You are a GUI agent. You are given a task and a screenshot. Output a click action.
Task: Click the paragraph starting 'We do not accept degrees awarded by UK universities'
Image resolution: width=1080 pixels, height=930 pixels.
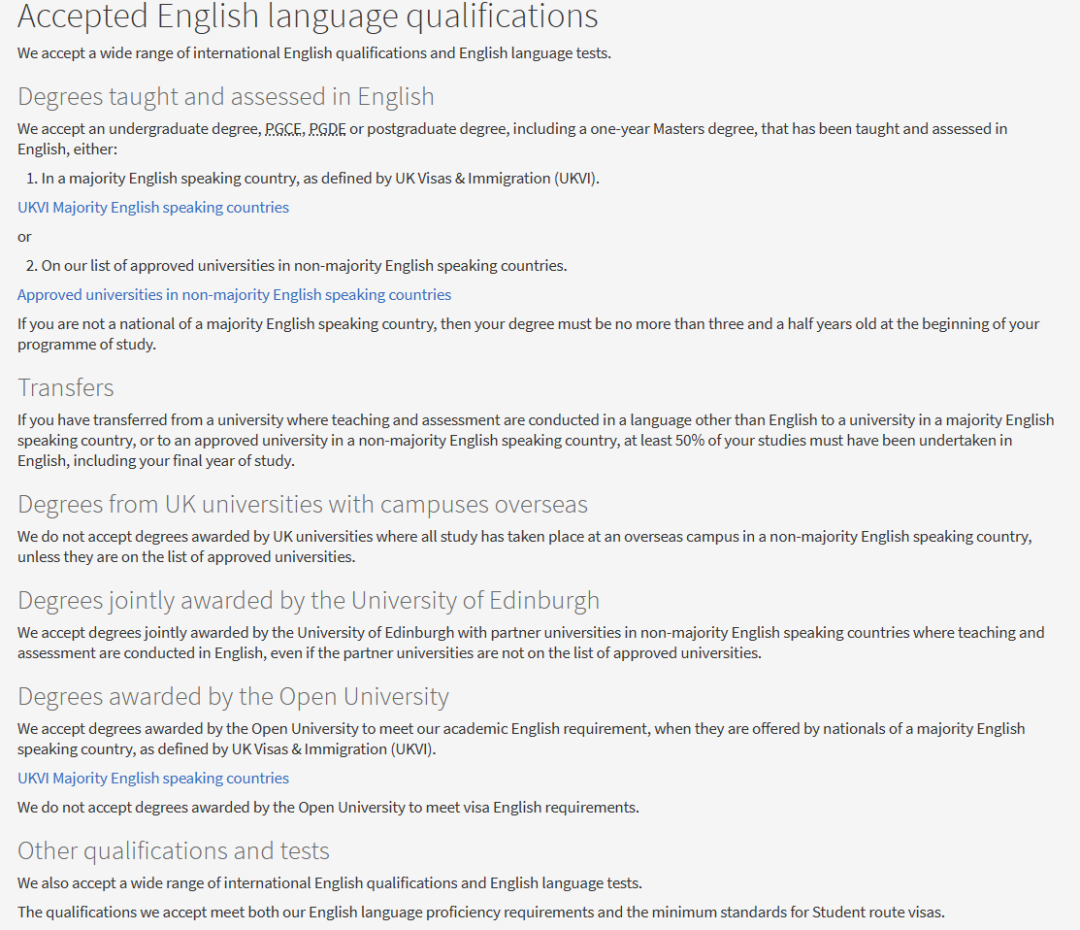tap(525, 547)
